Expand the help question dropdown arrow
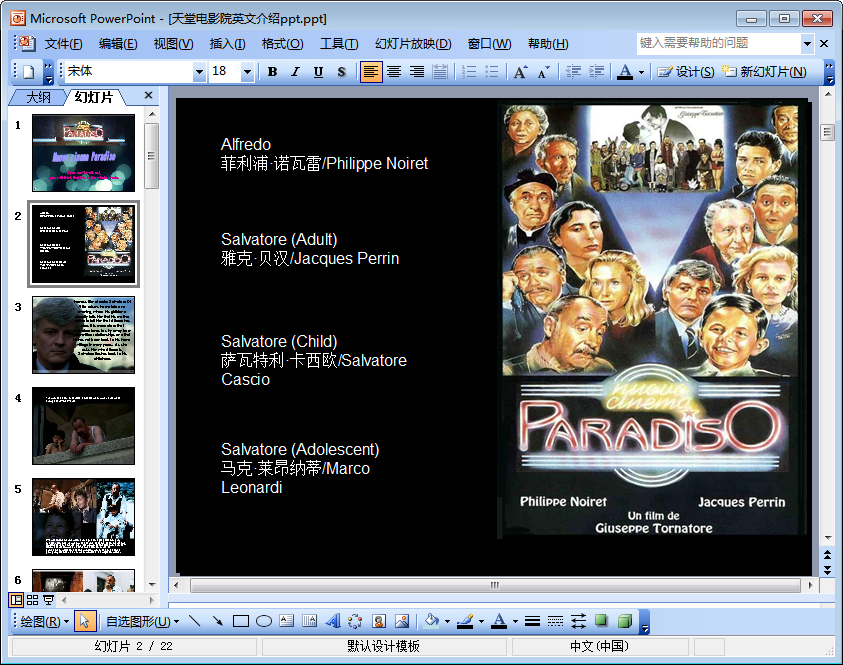This screenshot has height=665, width=843. [x=808, y=44]
